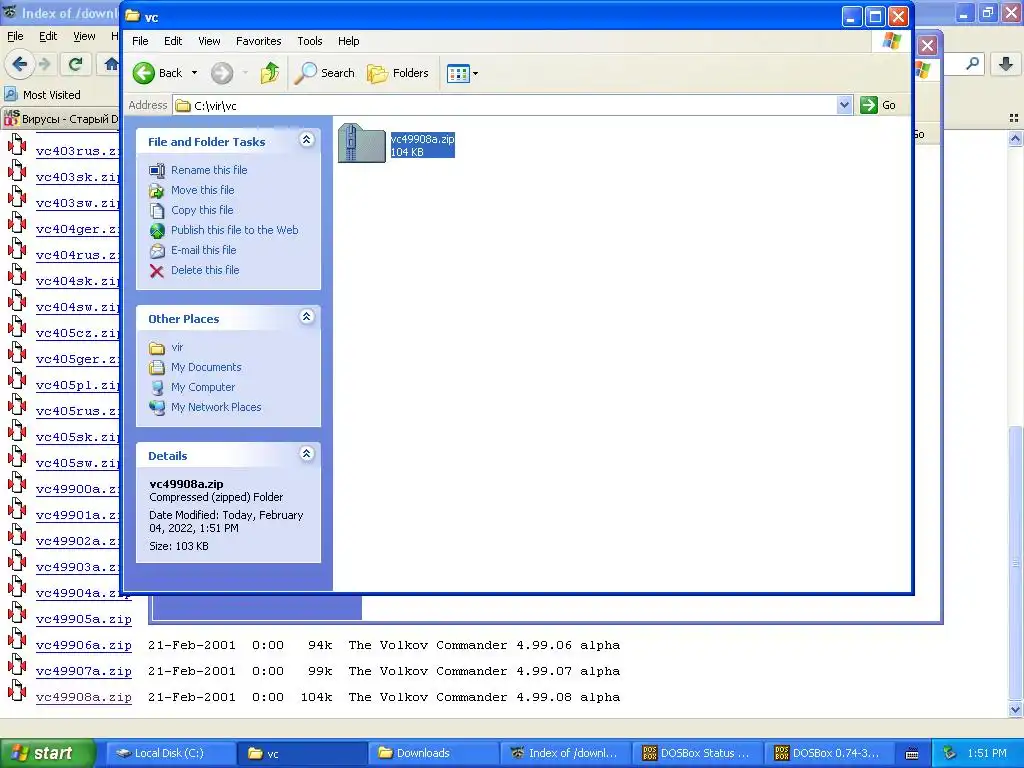Click the E-mail envelope icon
The width and height of the screenshot is (1024, 768).
157,251
